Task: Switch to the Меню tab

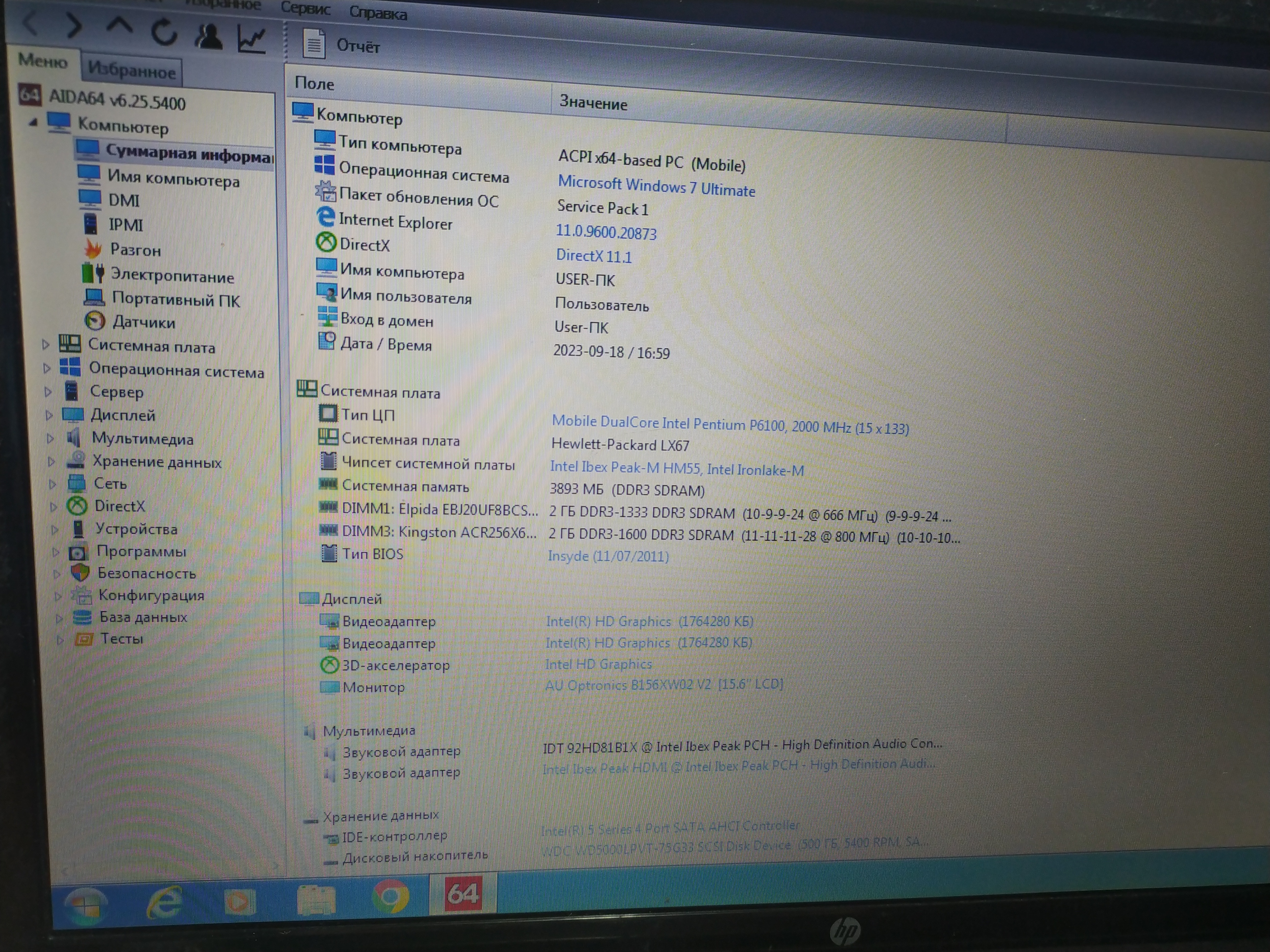Action: pos(43,60)
